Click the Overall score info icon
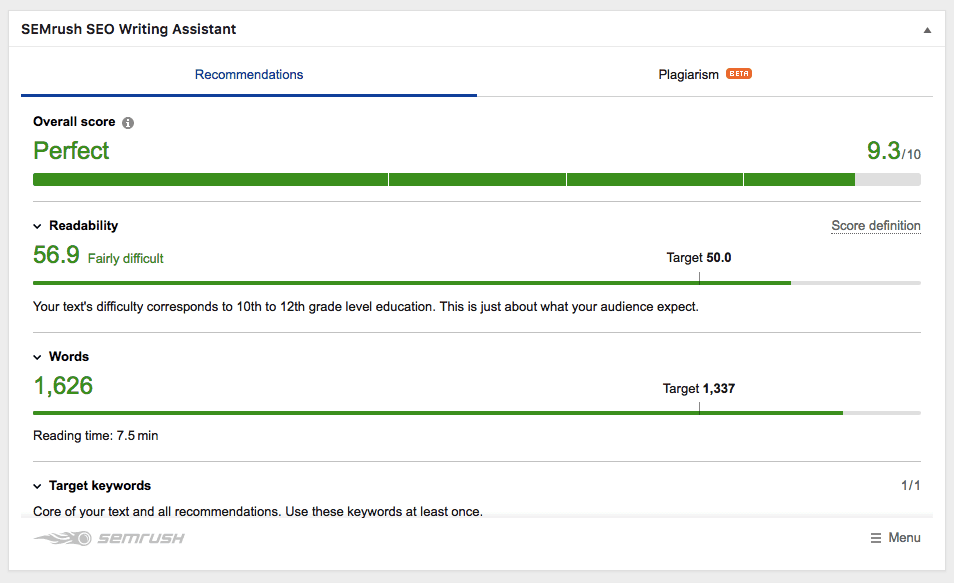 (x=128, y=123)
